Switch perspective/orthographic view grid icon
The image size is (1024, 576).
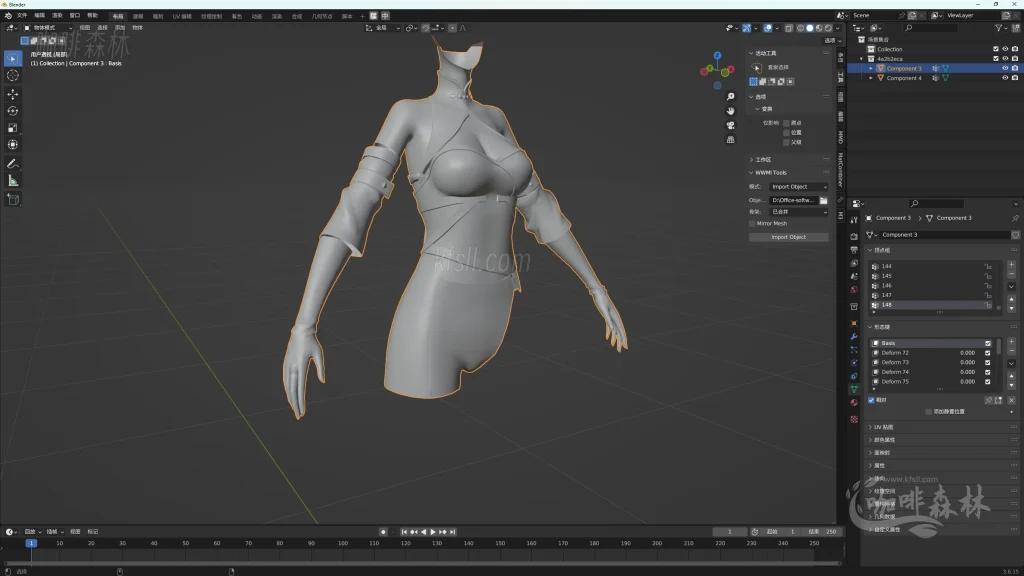point(730,140)
